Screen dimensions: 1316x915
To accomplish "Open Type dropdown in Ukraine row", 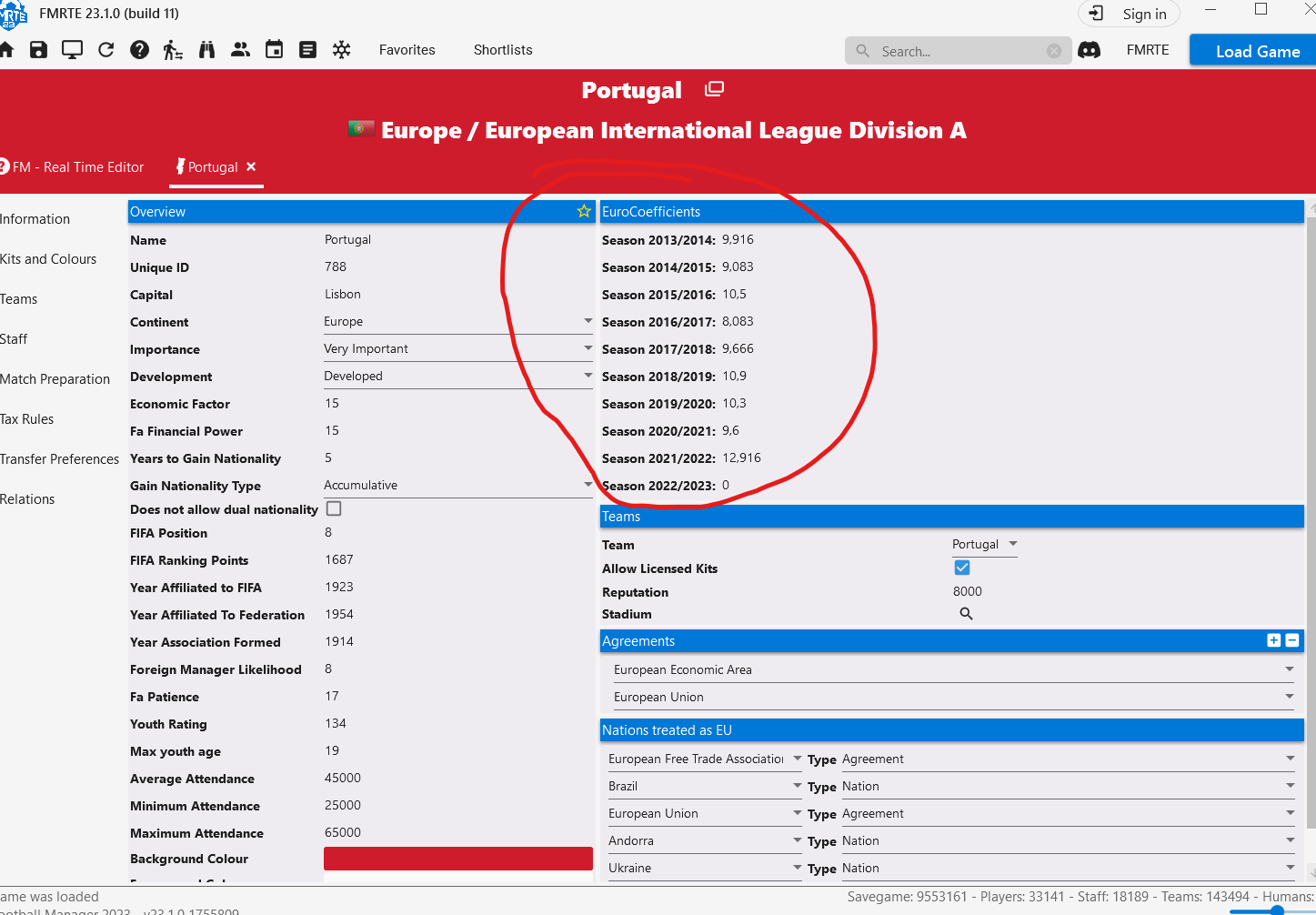I will (x=1069, y=868).
